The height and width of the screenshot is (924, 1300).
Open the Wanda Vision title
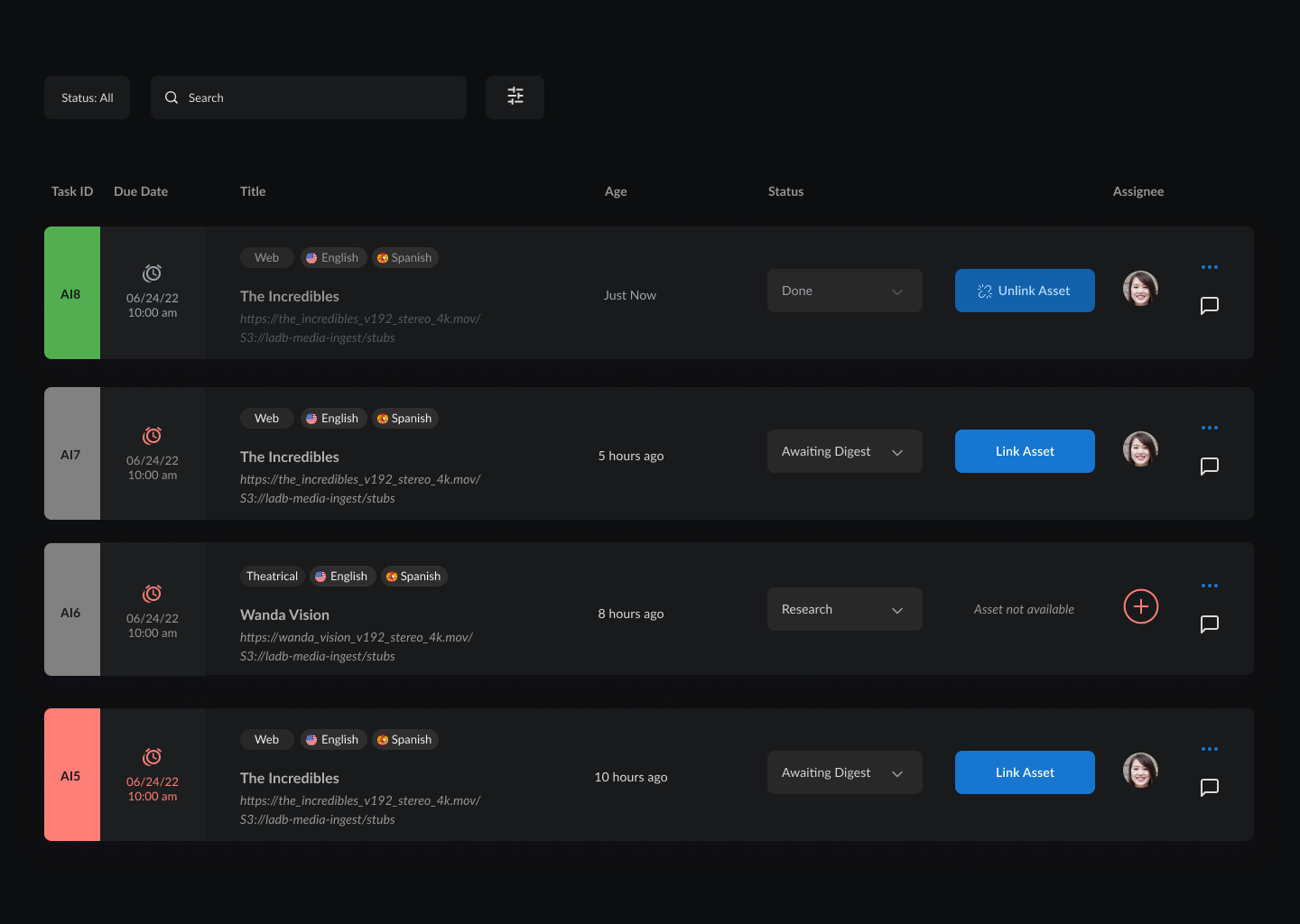[284, 614]
